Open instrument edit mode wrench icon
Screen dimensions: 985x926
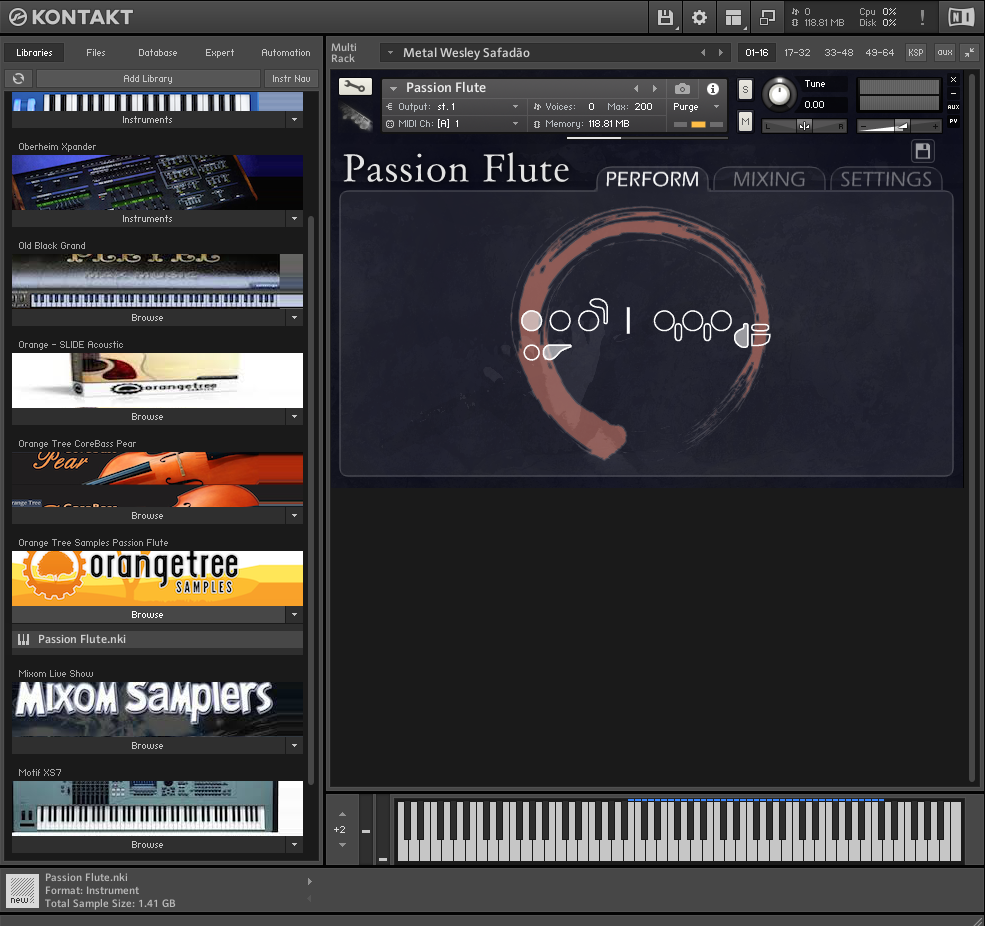pos(355,87)
